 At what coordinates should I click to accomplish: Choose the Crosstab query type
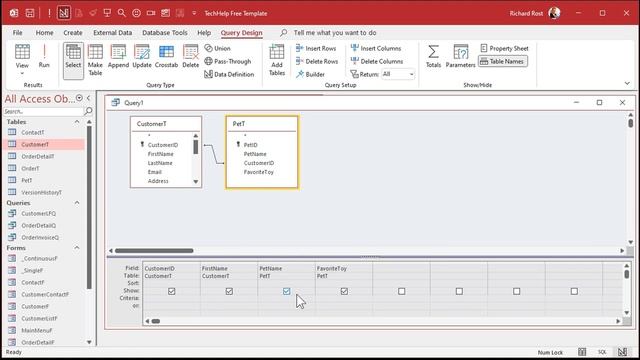pyautogui.click(x=166, y=56)
